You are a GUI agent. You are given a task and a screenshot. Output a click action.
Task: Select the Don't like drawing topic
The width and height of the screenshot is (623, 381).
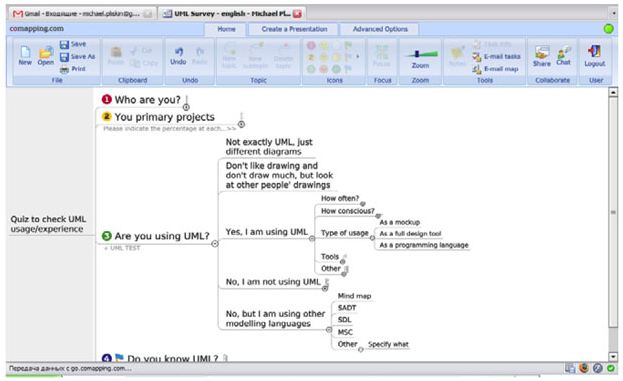(x=279, y=175)
